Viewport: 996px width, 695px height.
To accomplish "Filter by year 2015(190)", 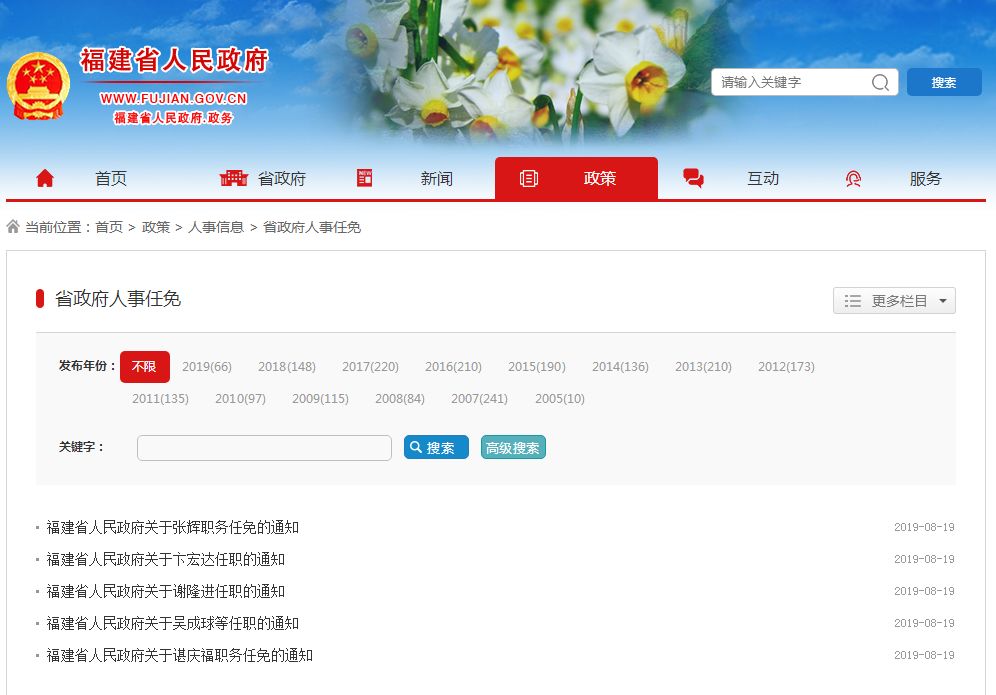I will click(537, 367).
